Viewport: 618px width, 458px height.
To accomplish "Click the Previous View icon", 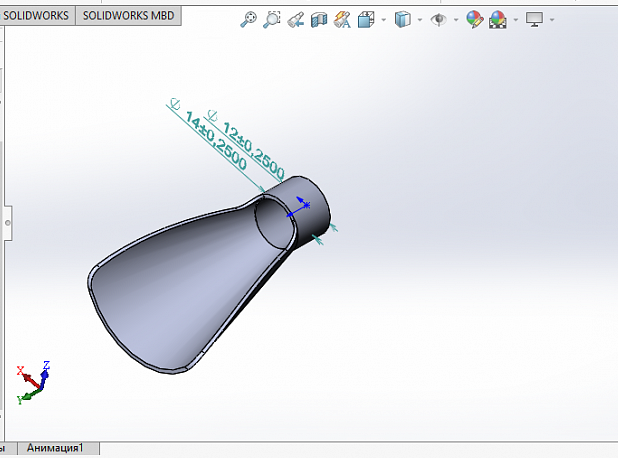I will click(295, 19).
